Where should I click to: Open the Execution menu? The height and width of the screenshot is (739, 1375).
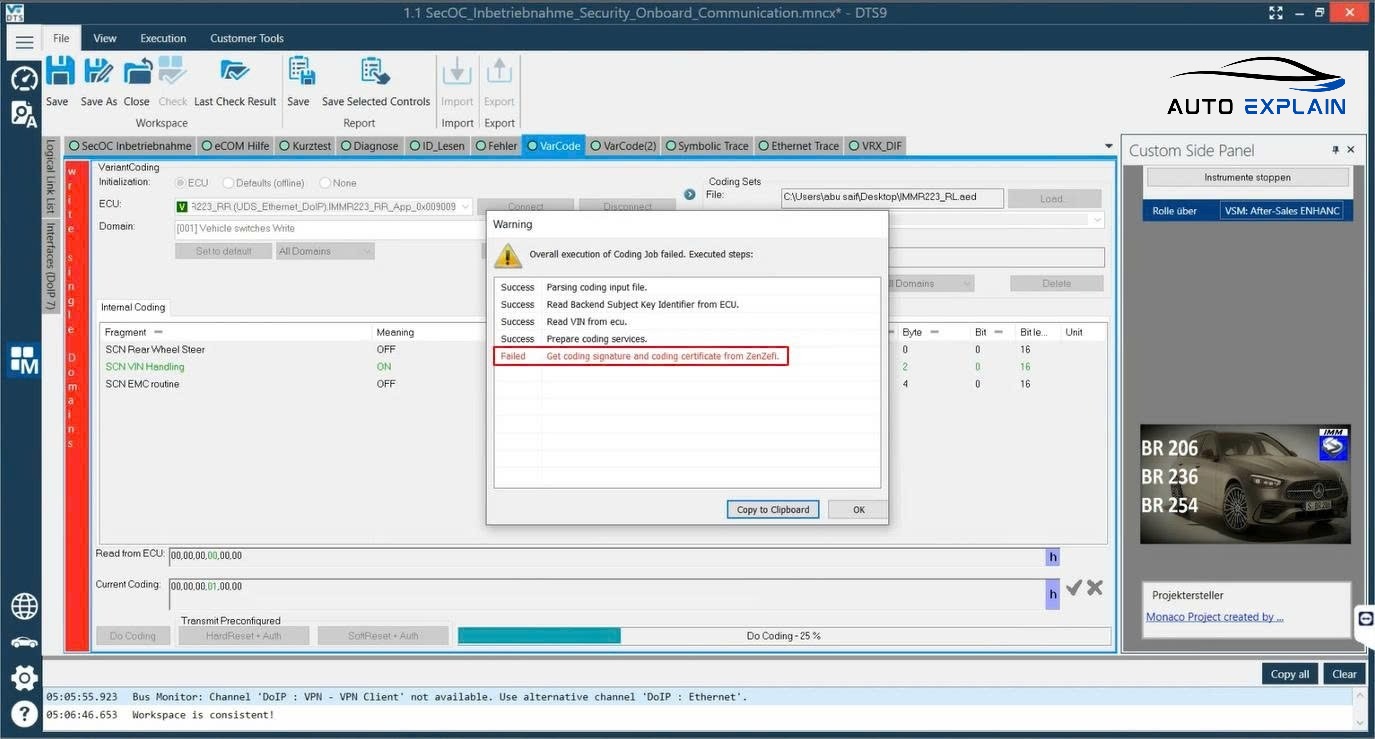coord(163,38)
